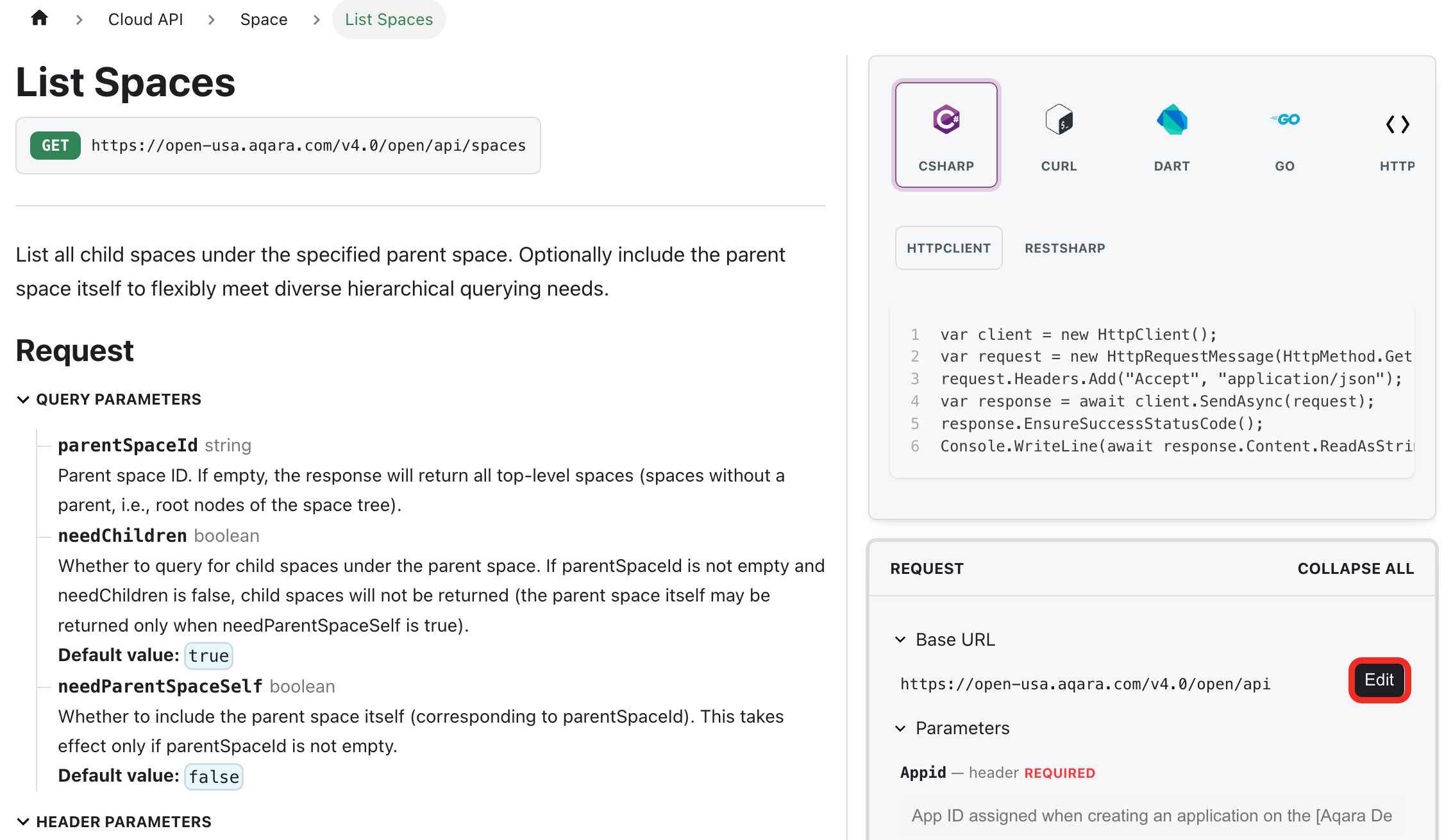Click COLLAPSE ALL in the Request panel
The height and width of the screenshot is (840, 1453).
(x=1356, y=569)
